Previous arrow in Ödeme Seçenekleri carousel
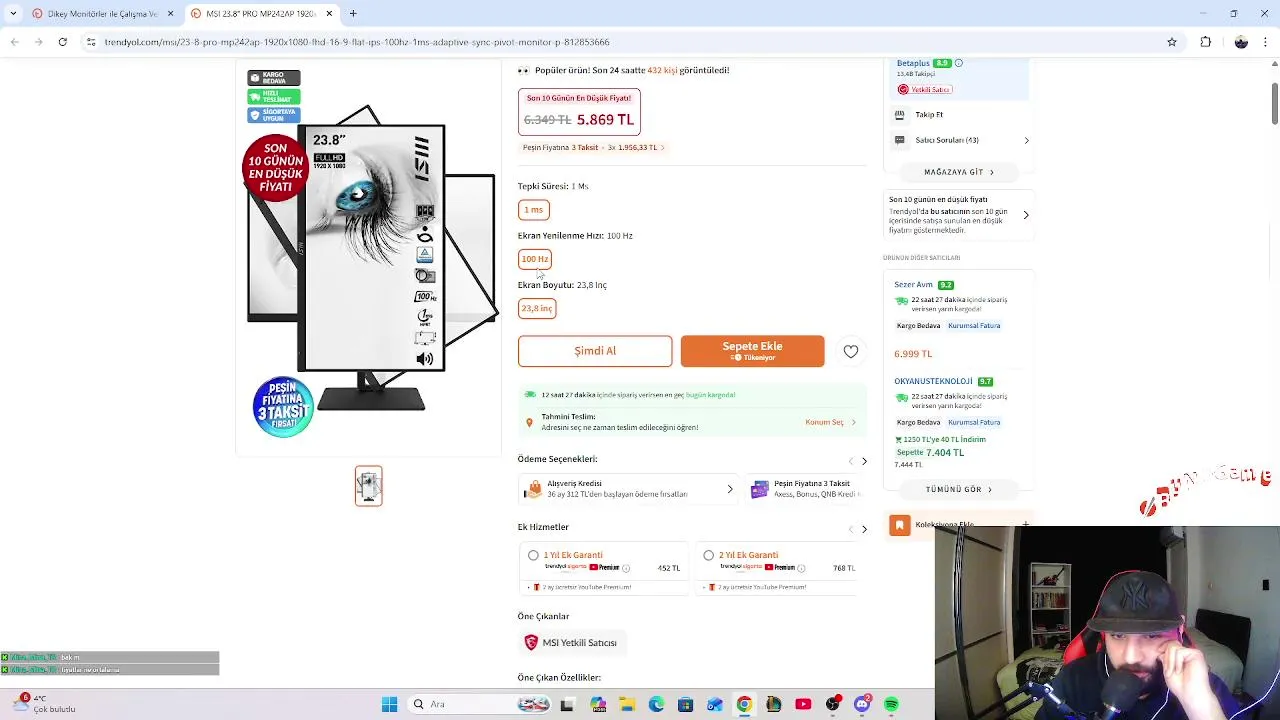Image resolution: width=1280 pixels, height=720 pixels. pos(850,461)
